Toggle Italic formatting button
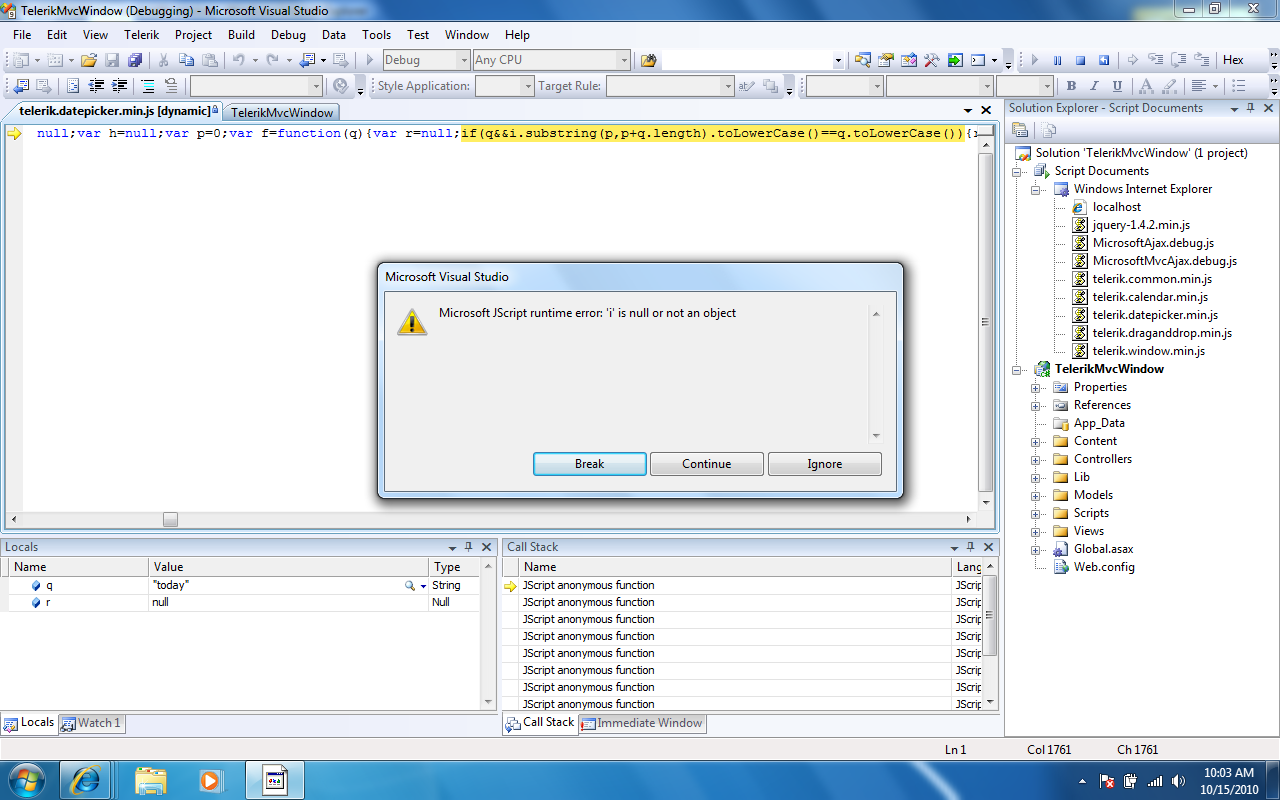1280x800 pixels. tap(1094, 86)
